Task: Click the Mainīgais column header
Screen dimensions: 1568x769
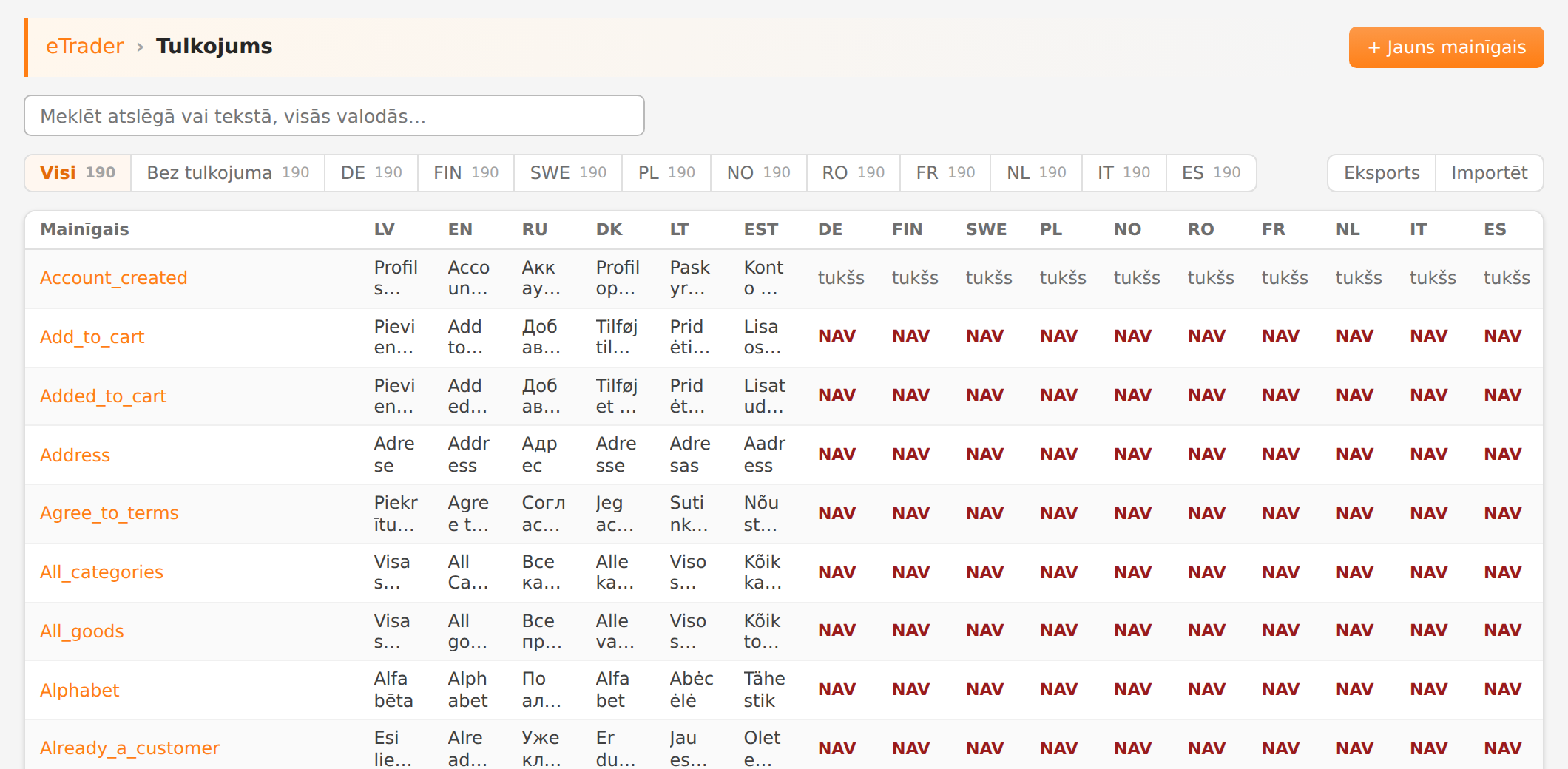Action: [x=85, y=230]
